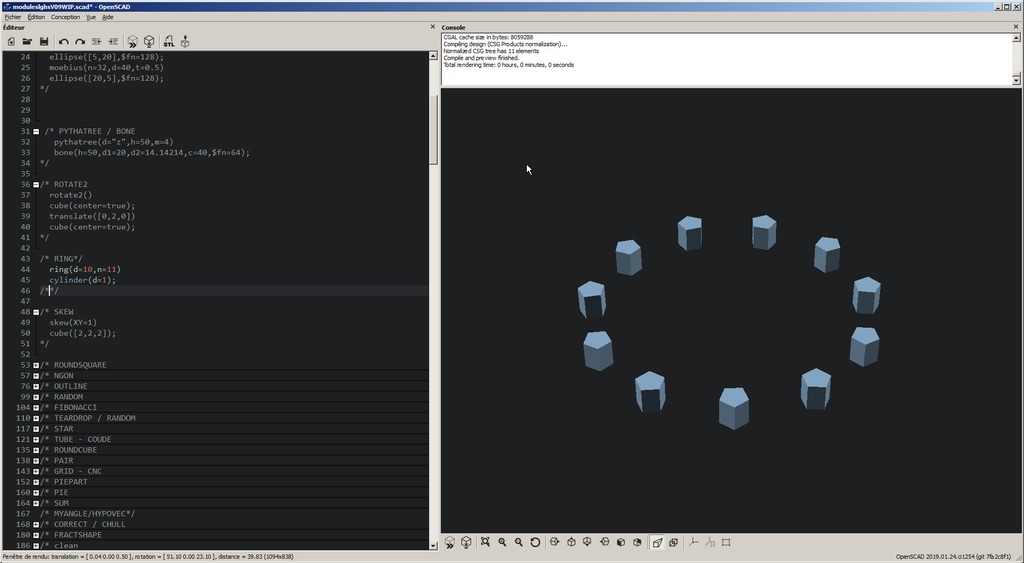Image resolution: width=1024 pixels, height=563 pixels.
Task: Indent the selected code via editor toolbar
Action: pyautogui.click(x=113, y=42)
